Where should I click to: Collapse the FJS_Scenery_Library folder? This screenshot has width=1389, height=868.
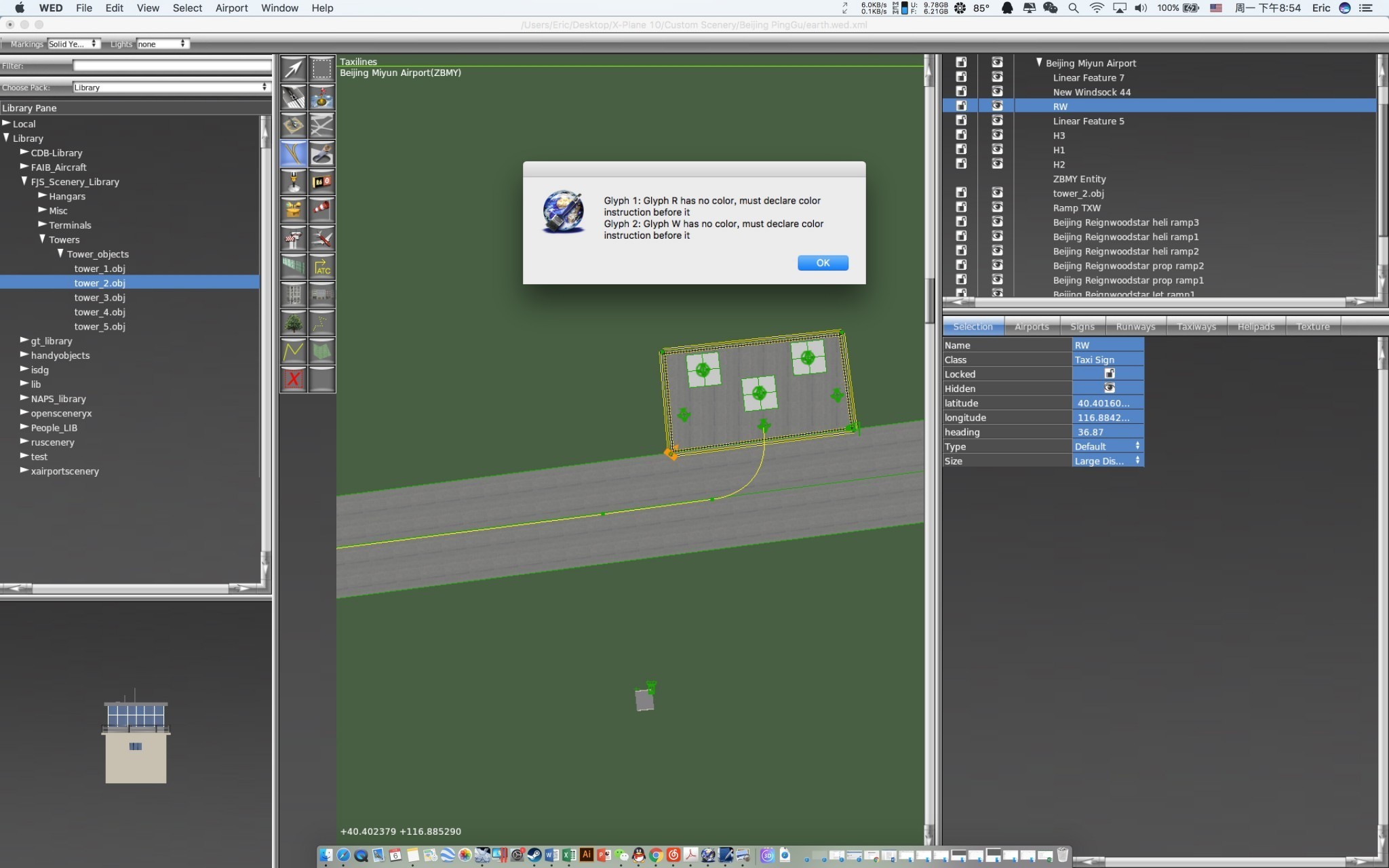click(24, 181)
